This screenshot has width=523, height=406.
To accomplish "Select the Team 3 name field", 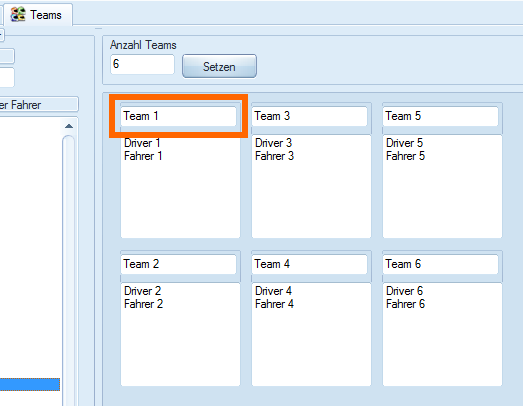I will 309,116.
